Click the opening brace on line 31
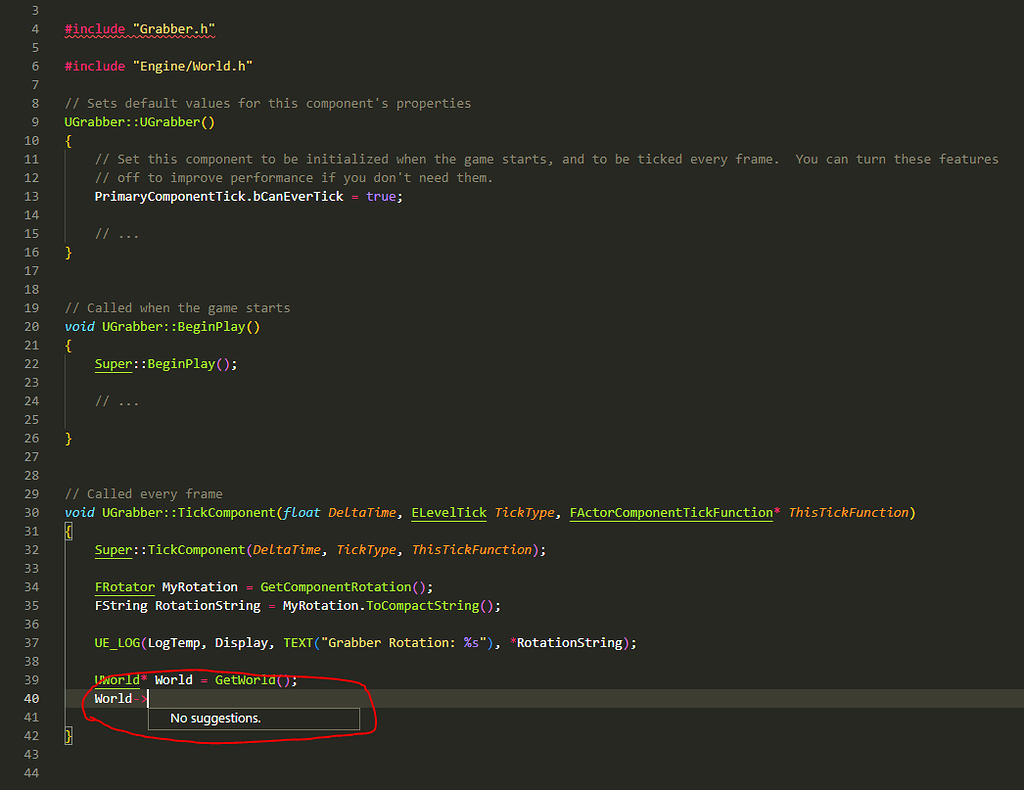The height and width of the screenshot is (790, 1024). pyautogui.click(x=68, y=531)
